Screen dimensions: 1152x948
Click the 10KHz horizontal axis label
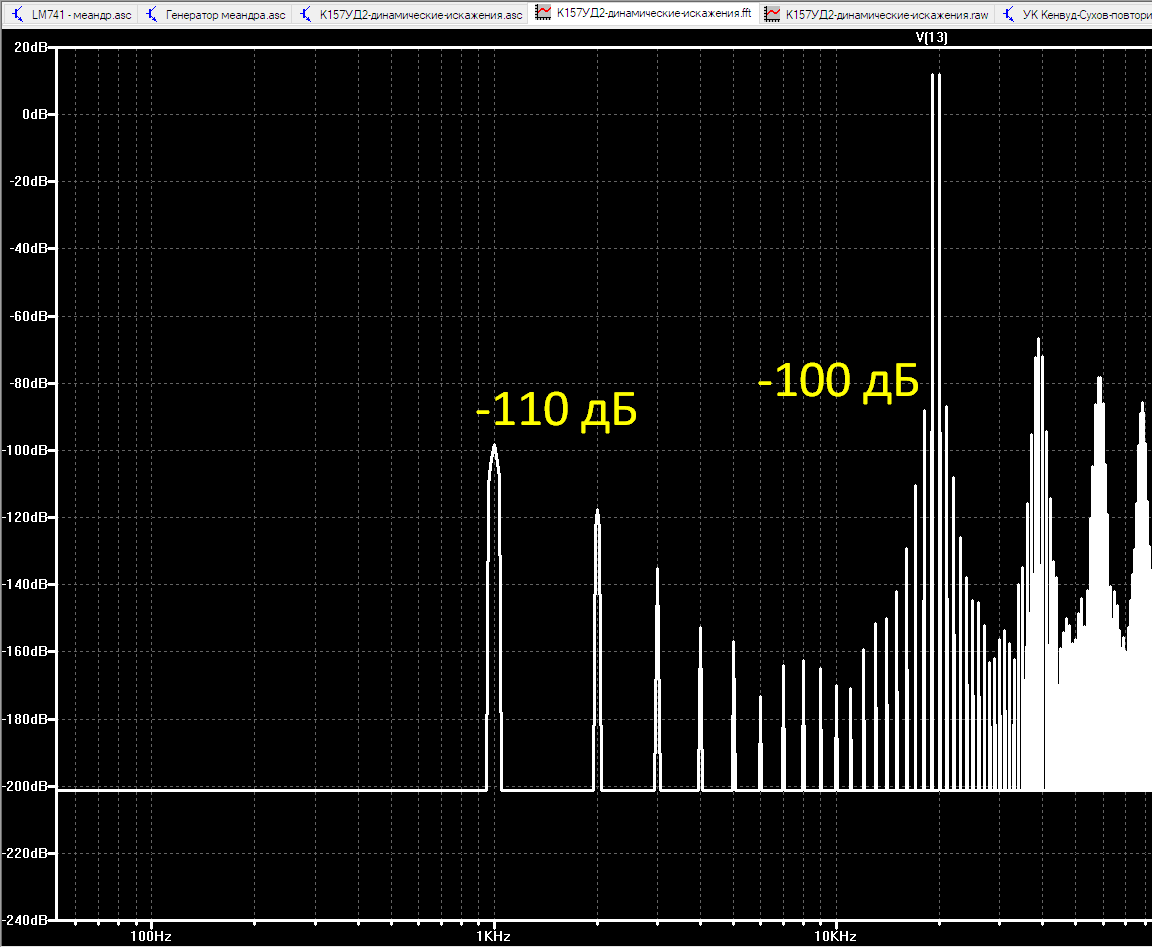835,936
